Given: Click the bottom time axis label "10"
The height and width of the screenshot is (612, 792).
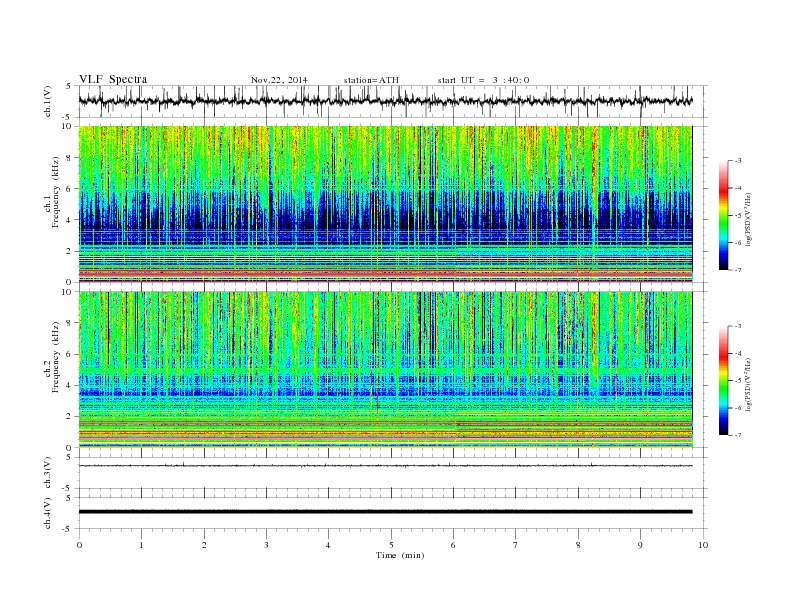Looking at the screenshot, I should [x=703, y=545].
